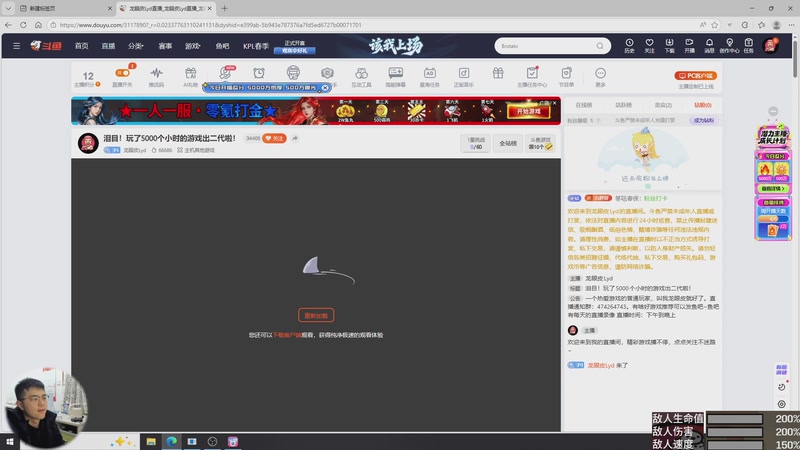Open the 关注 heart icon in header

click(649, 46)
